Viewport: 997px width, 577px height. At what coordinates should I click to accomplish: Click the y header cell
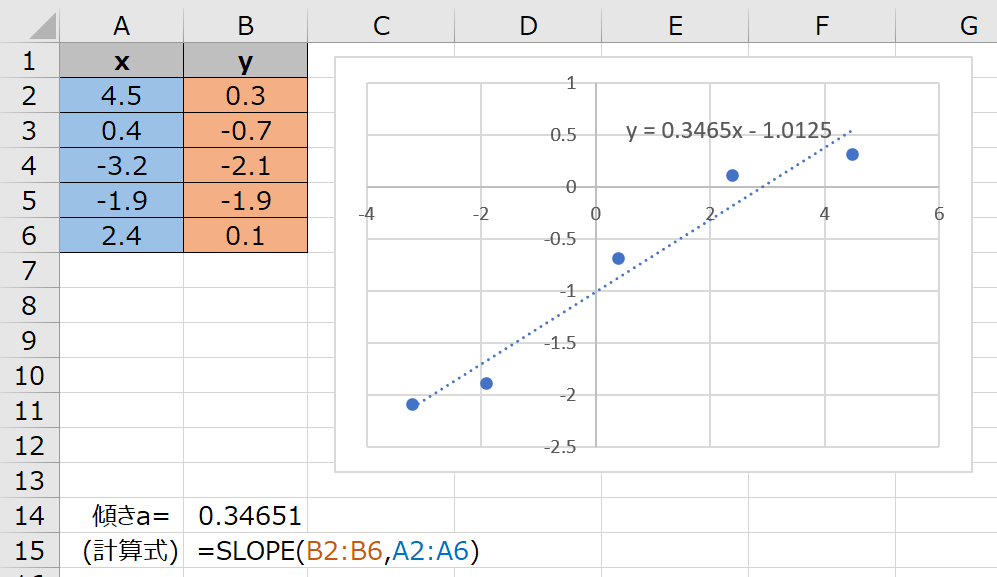click(x=245, y=61)
